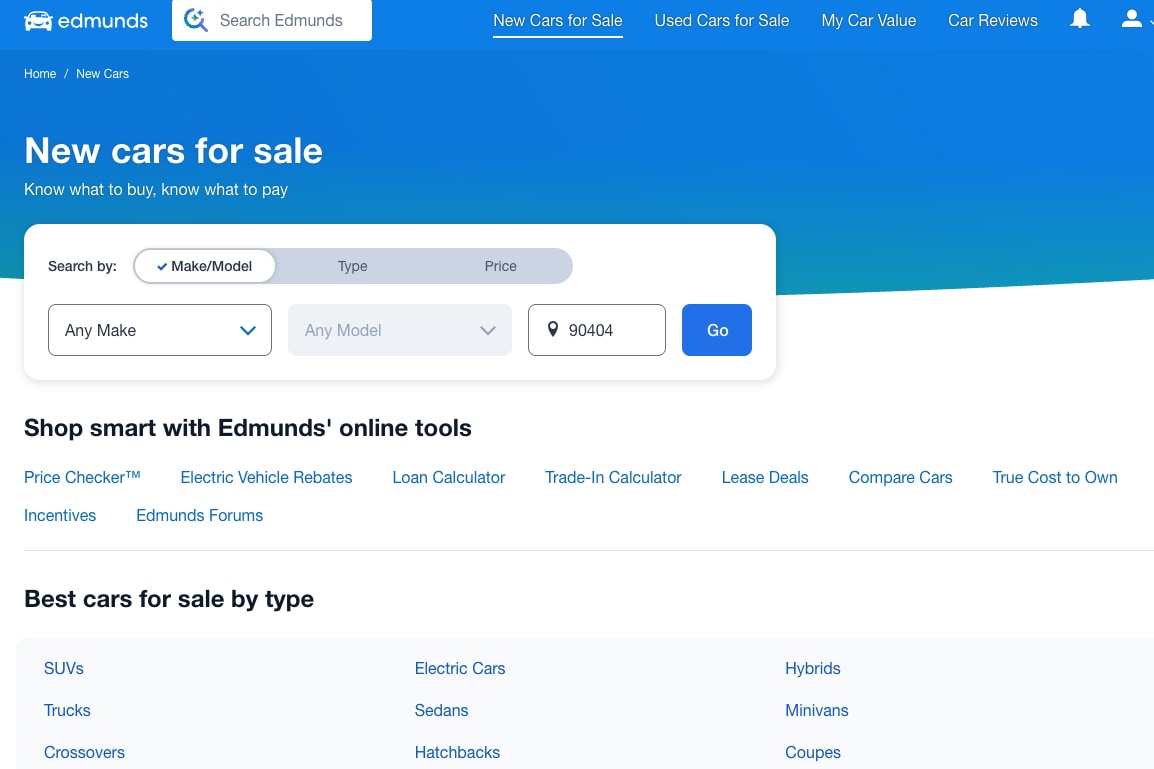
Task: View Lease Deals
Action: [765, 477]
